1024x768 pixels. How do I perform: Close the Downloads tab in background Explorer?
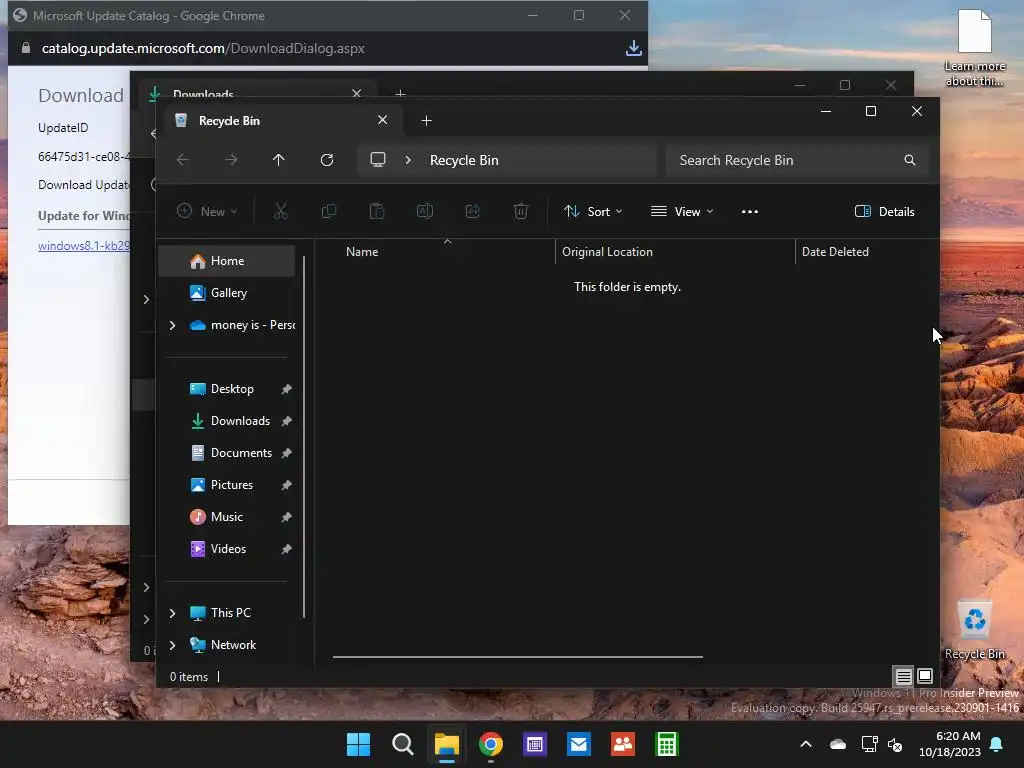pyautogui.click(x=357, y=93)
